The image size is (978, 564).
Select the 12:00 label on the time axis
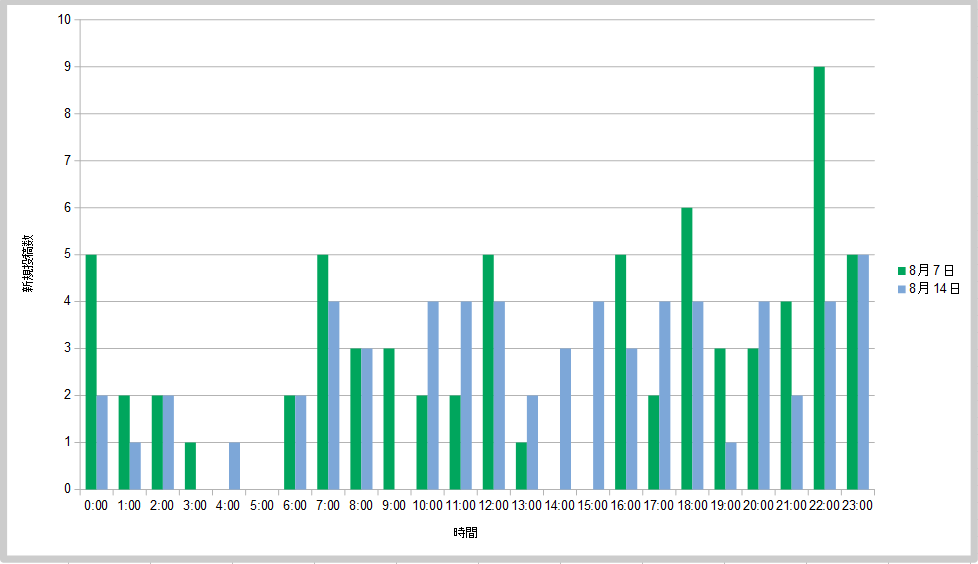pyautogui.click(x=493, y=506)
